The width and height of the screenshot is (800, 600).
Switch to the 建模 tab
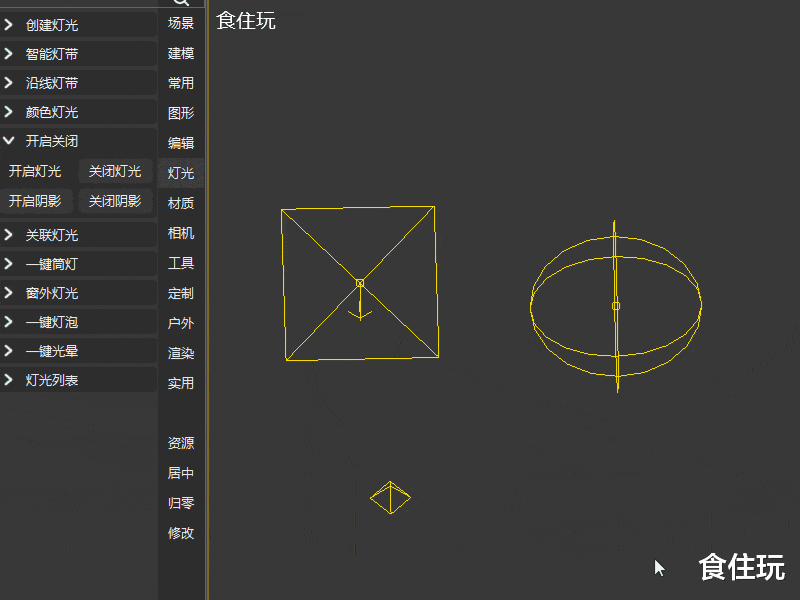pyautogui.click(x=181, y=53)
